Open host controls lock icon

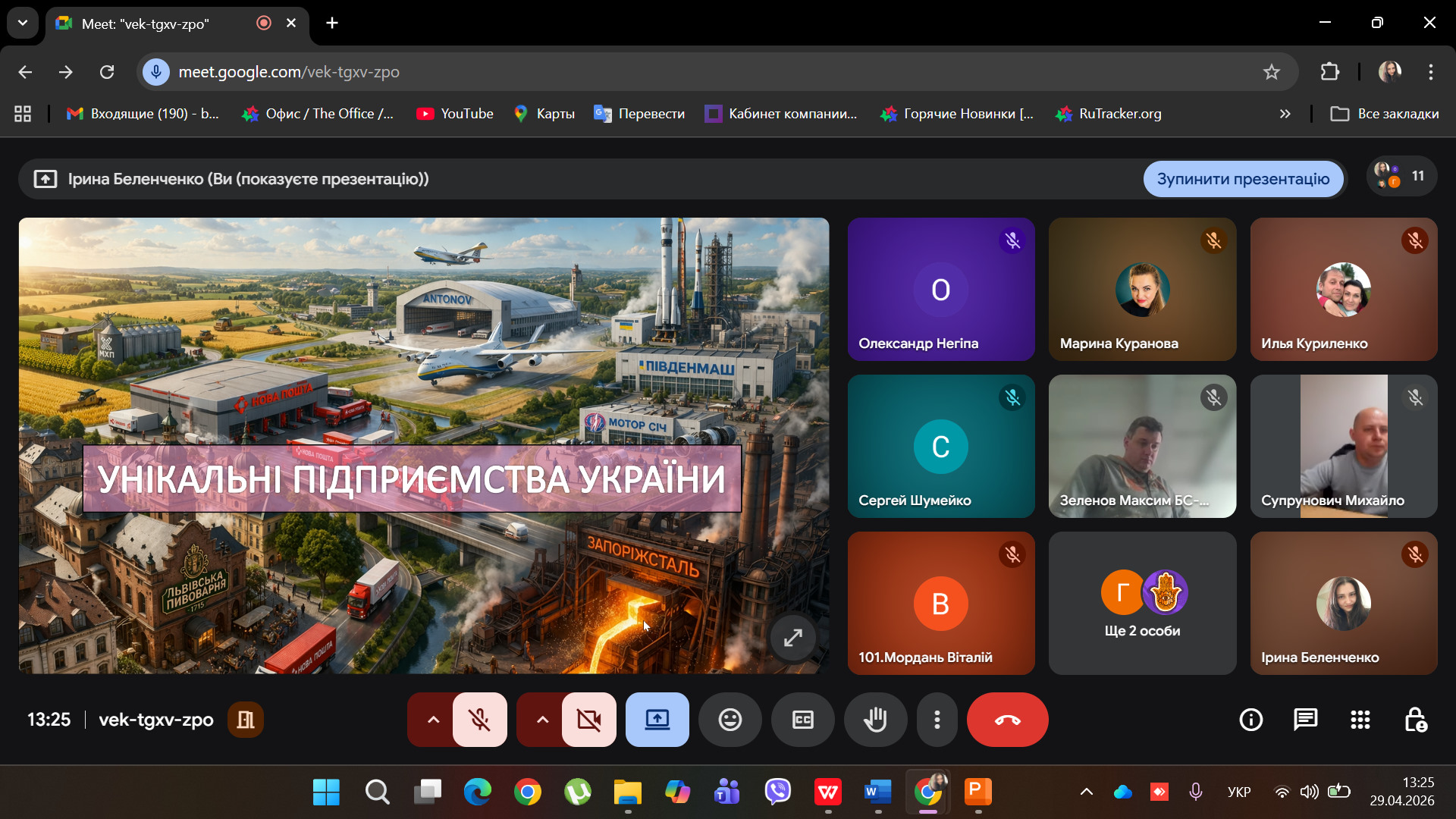(1415, 720)
